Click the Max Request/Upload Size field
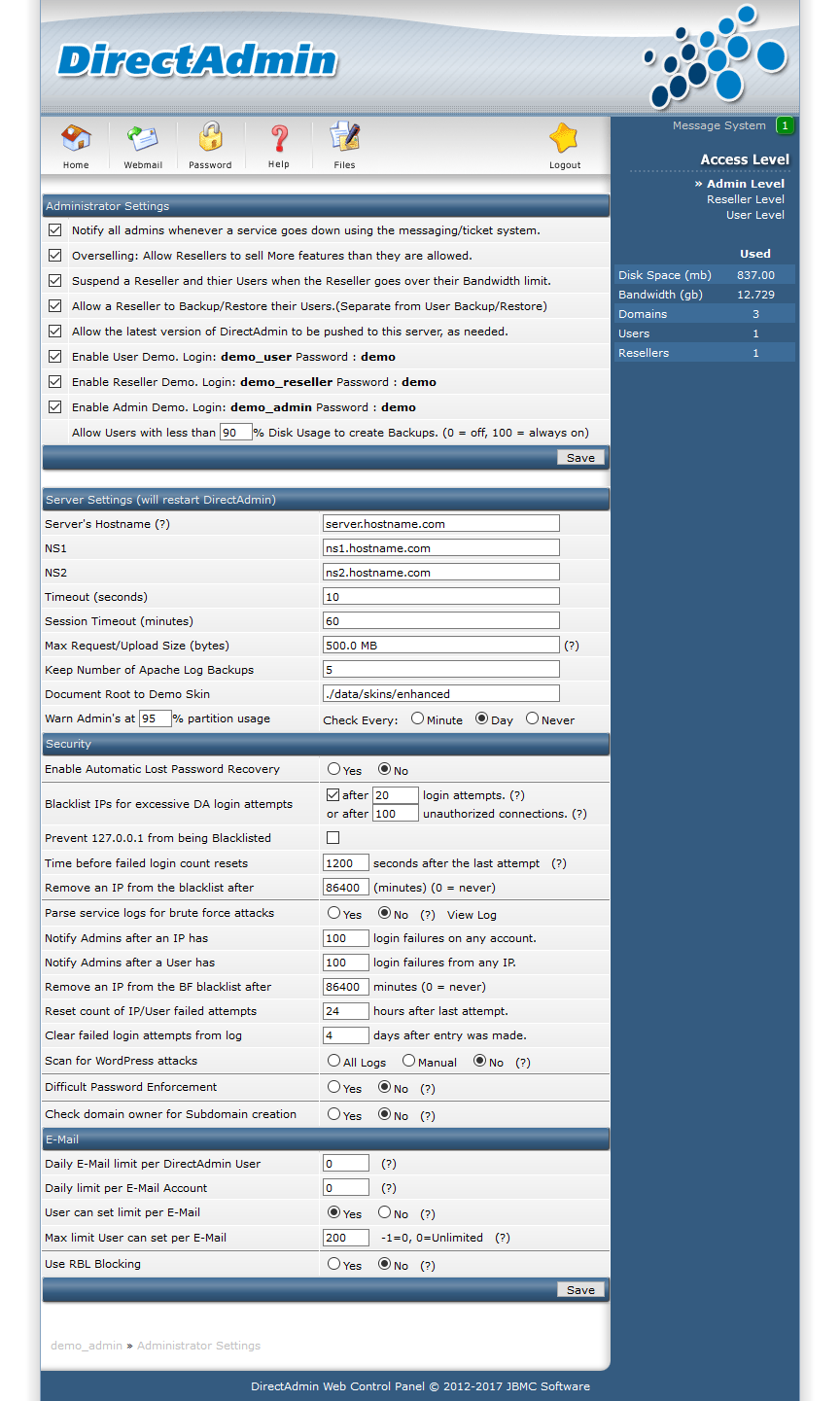This screenshot has height=1401, width=840. 441,645
